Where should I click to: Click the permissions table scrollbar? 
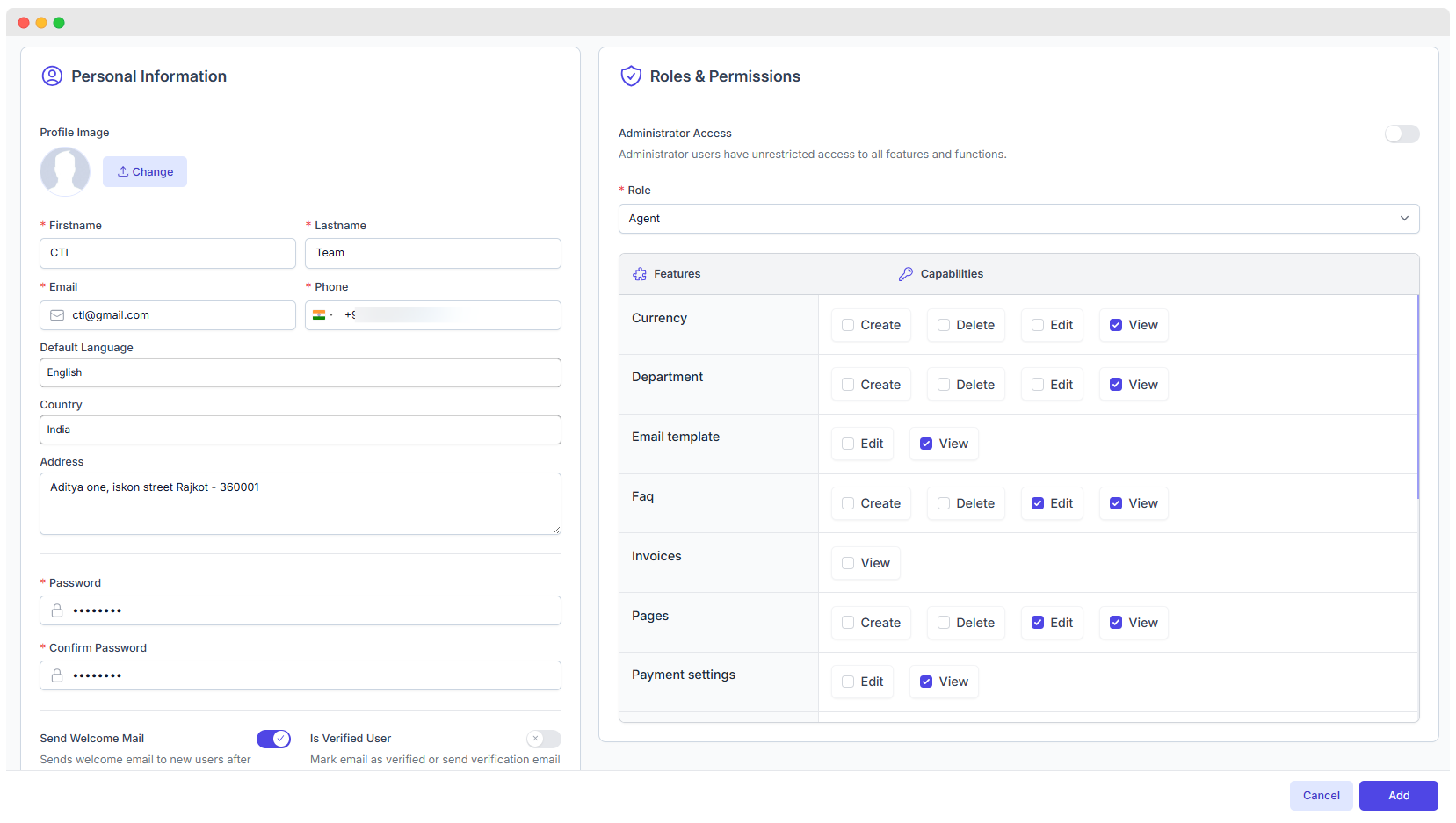pyautogui.click(x=1418, y=397)
